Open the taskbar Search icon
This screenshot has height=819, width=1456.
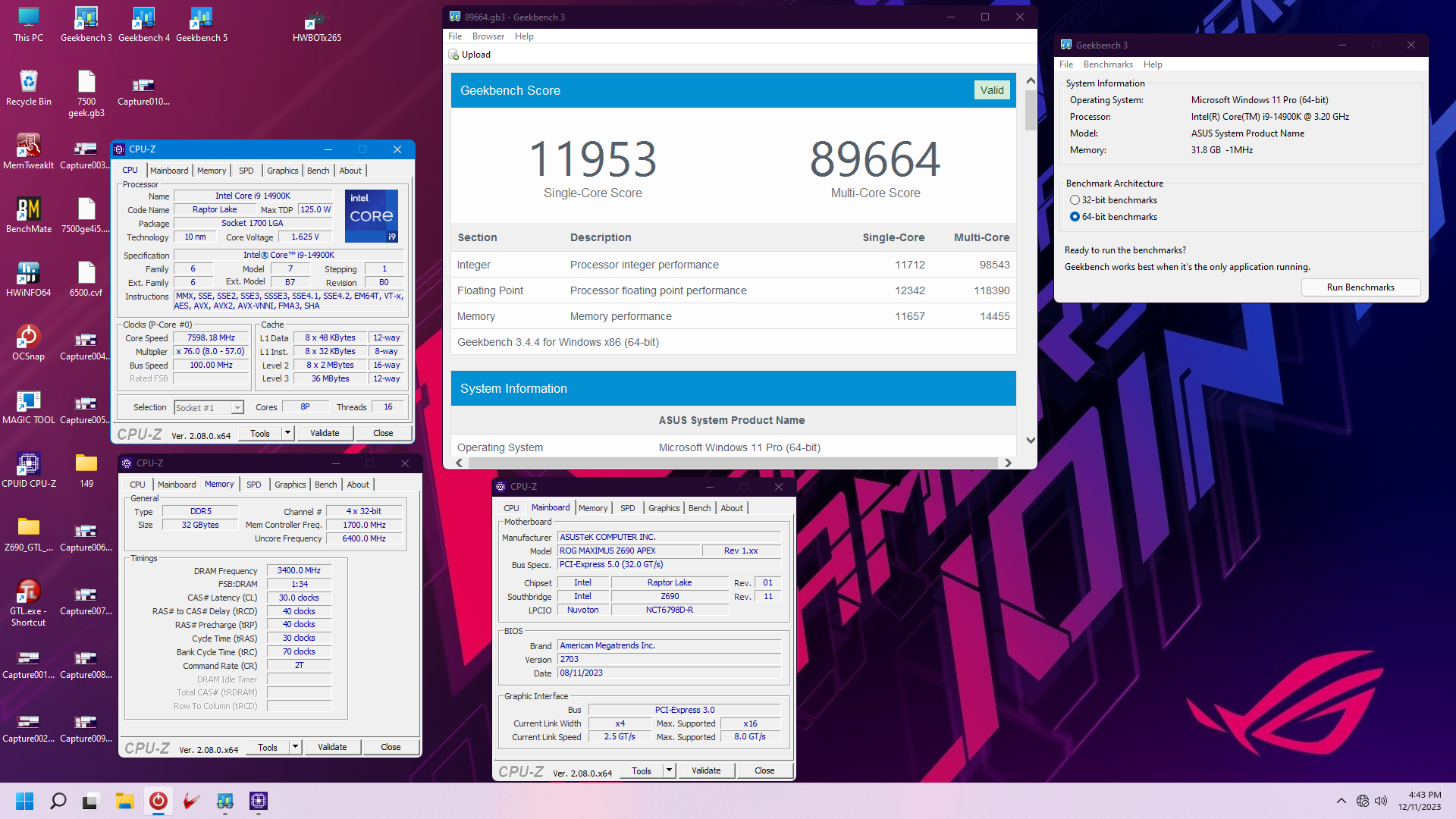pyautogui.click(x=58, y=801)
